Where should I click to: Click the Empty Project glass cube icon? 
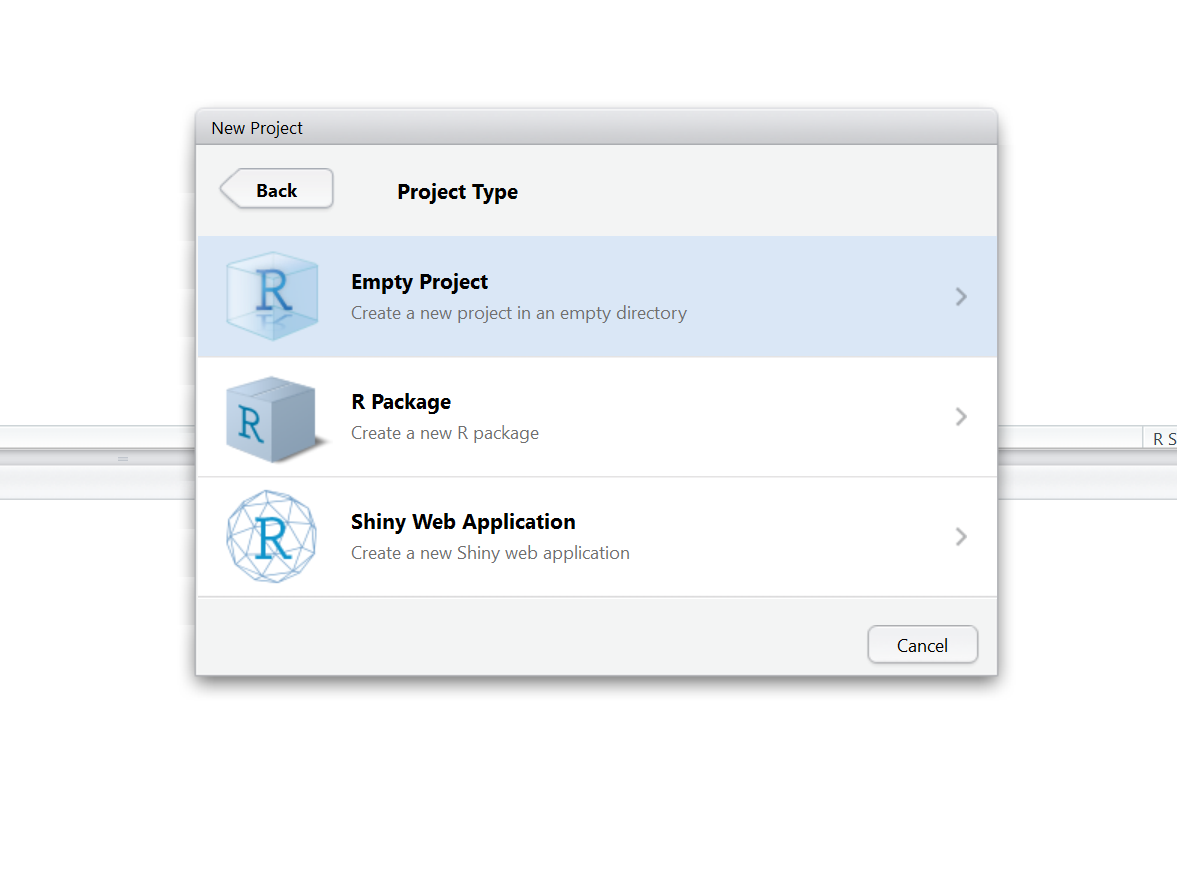[x=272, y=296]
